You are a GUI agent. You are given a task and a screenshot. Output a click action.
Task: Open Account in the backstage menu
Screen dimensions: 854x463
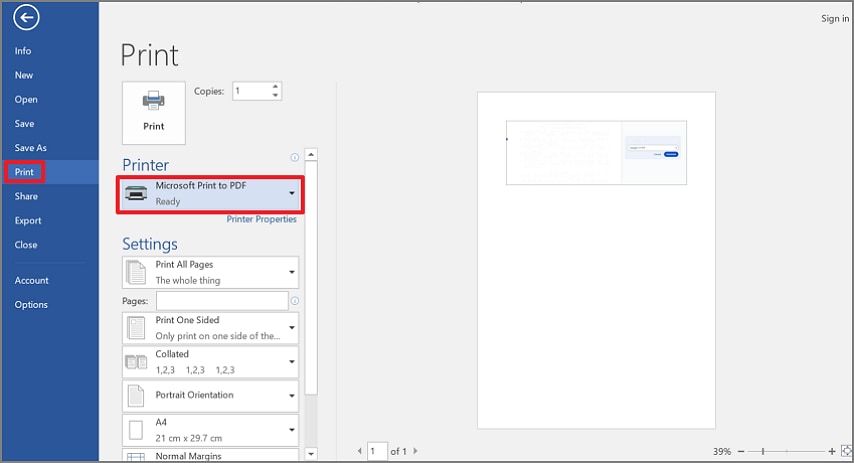coord(32,281)
